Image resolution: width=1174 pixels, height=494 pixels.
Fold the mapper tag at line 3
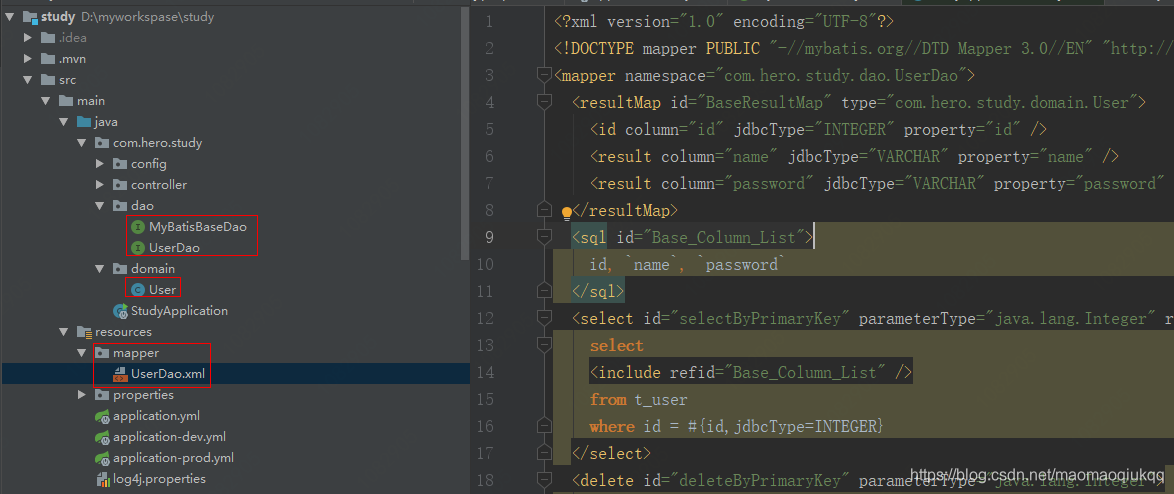pos(544,75)
